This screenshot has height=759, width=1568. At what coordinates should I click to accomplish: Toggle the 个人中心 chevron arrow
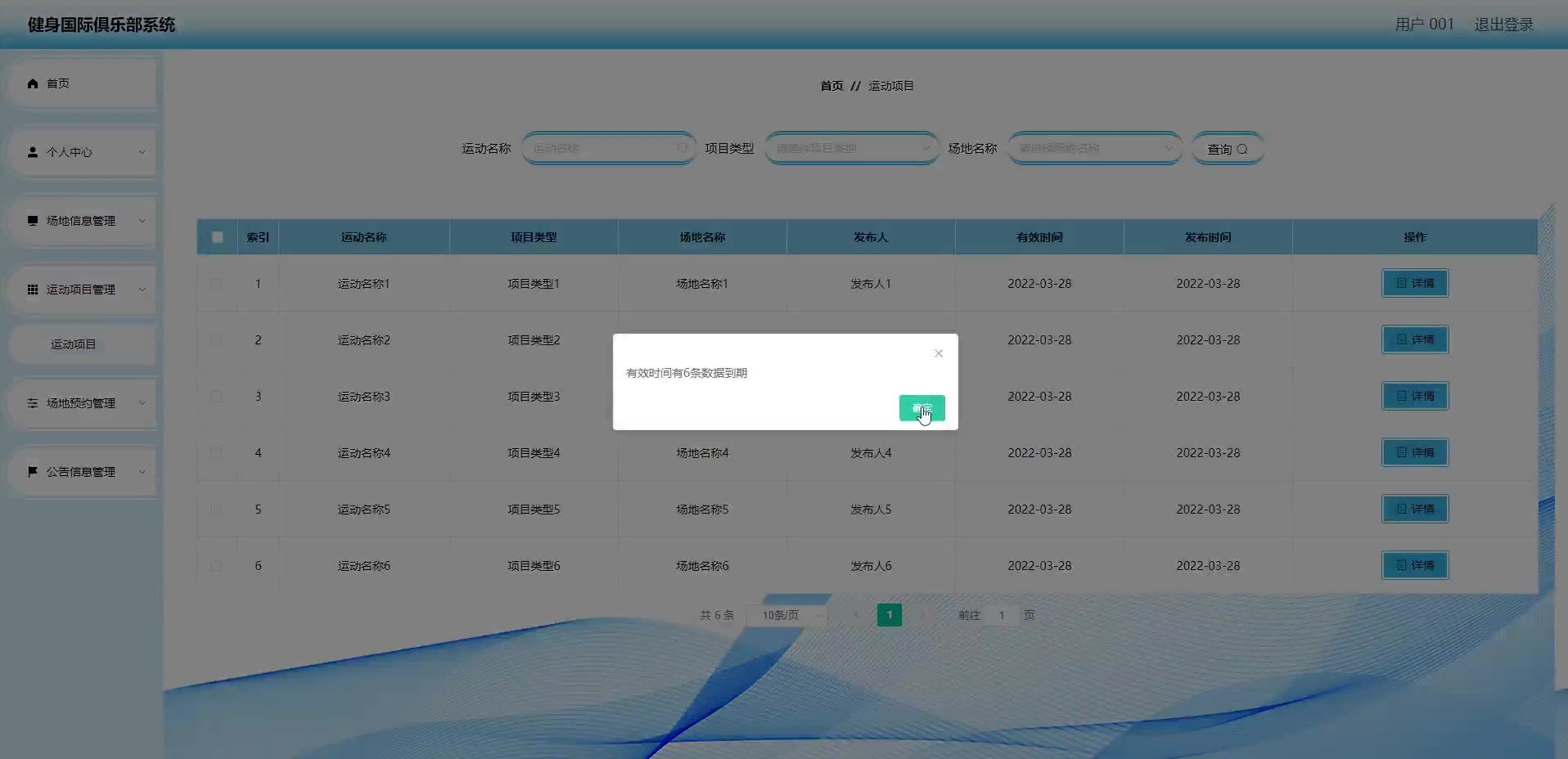click(x=142, y=152)
